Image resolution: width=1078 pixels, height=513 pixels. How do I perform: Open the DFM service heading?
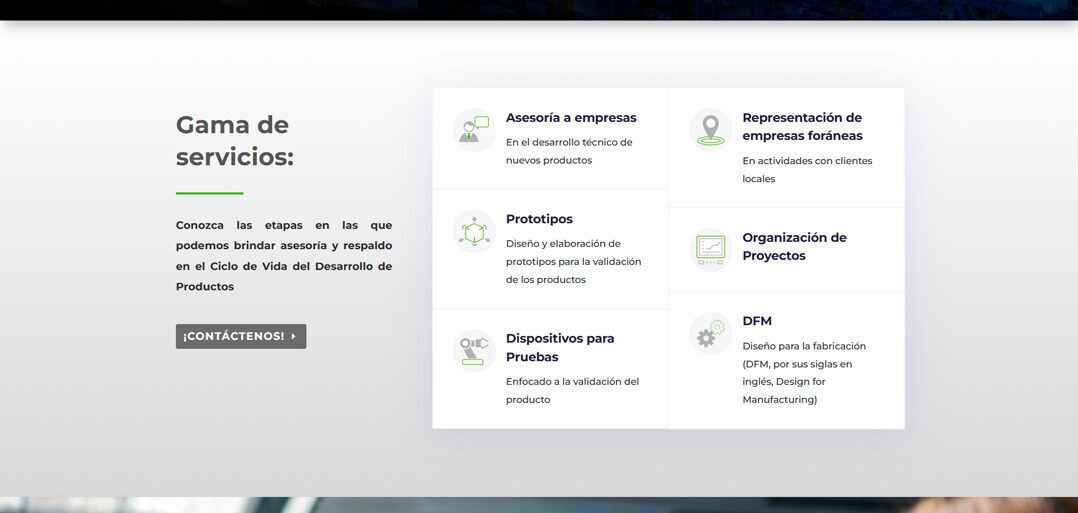click(757, 321)
